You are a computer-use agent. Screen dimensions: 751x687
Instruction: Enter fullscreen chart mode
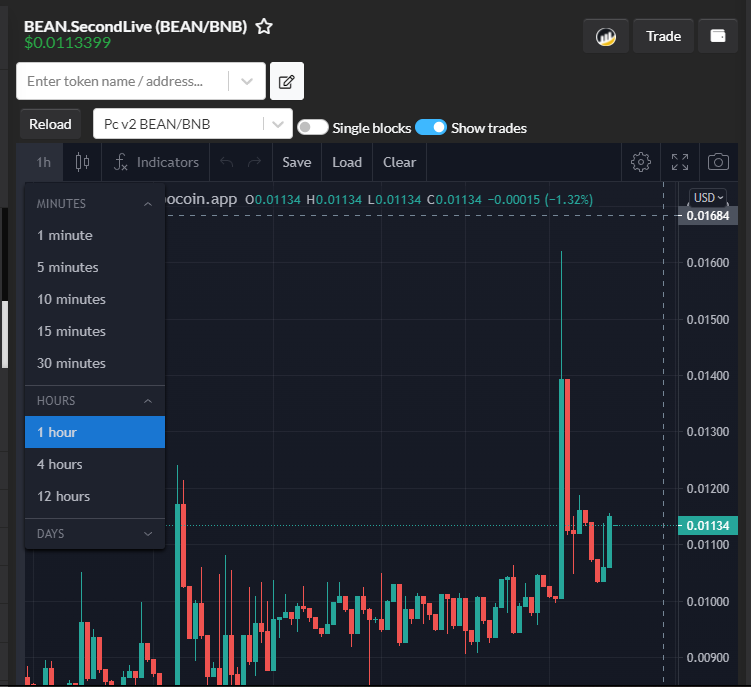(x=680, y=162)
